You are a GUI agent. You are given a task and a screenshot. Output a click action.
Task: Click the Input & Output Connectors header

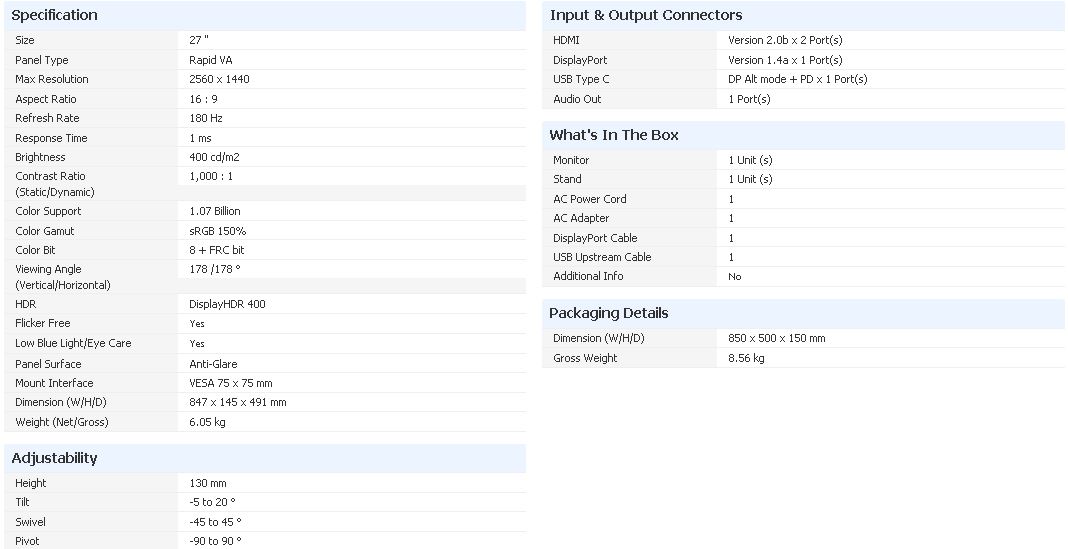[646, 15]
